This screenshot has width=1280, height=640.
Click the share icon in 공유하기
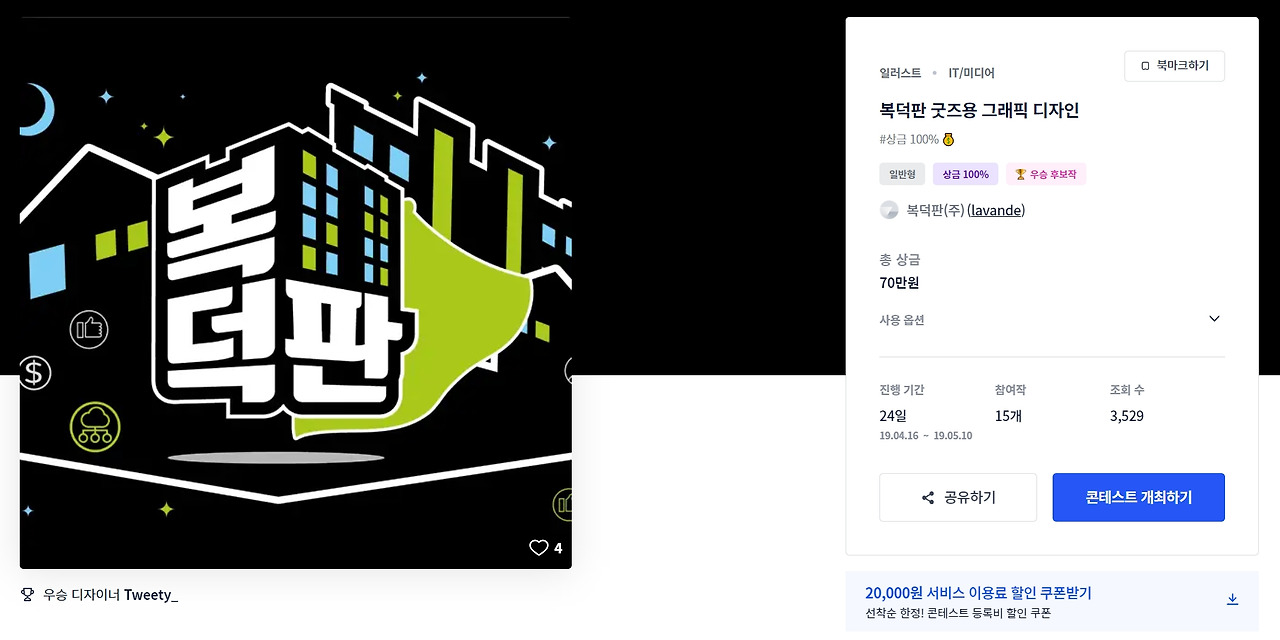[928, 497]
